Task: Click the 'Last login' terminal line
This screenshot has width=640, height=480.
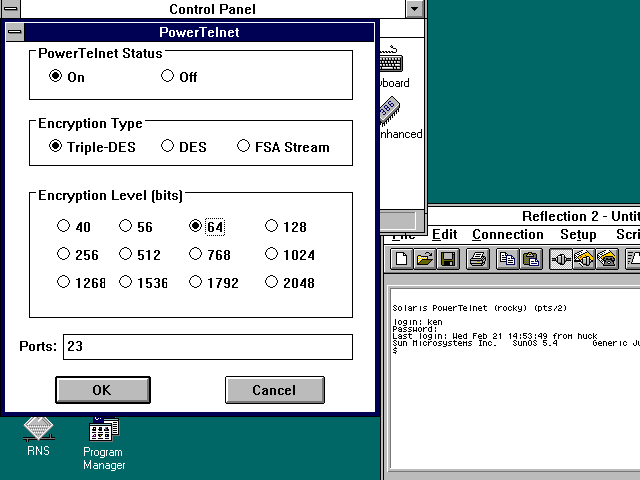Action: (495, 336)
